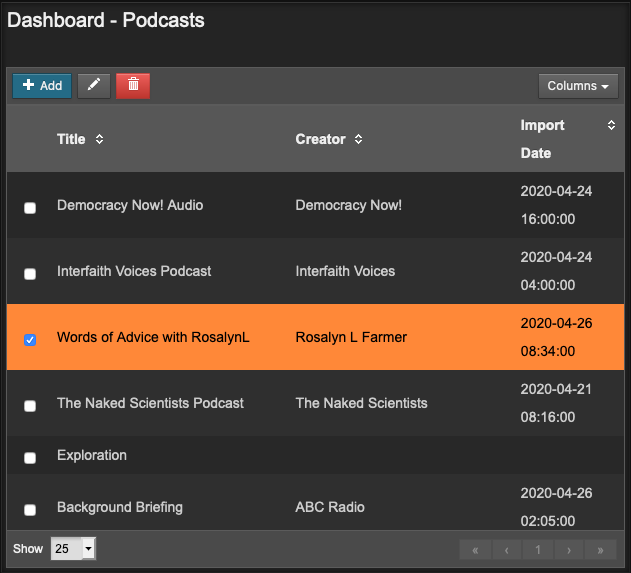The width and height of the screenshot is (631, 573).
Task: Sort by Creator column arrows
Action: point(358,139)
